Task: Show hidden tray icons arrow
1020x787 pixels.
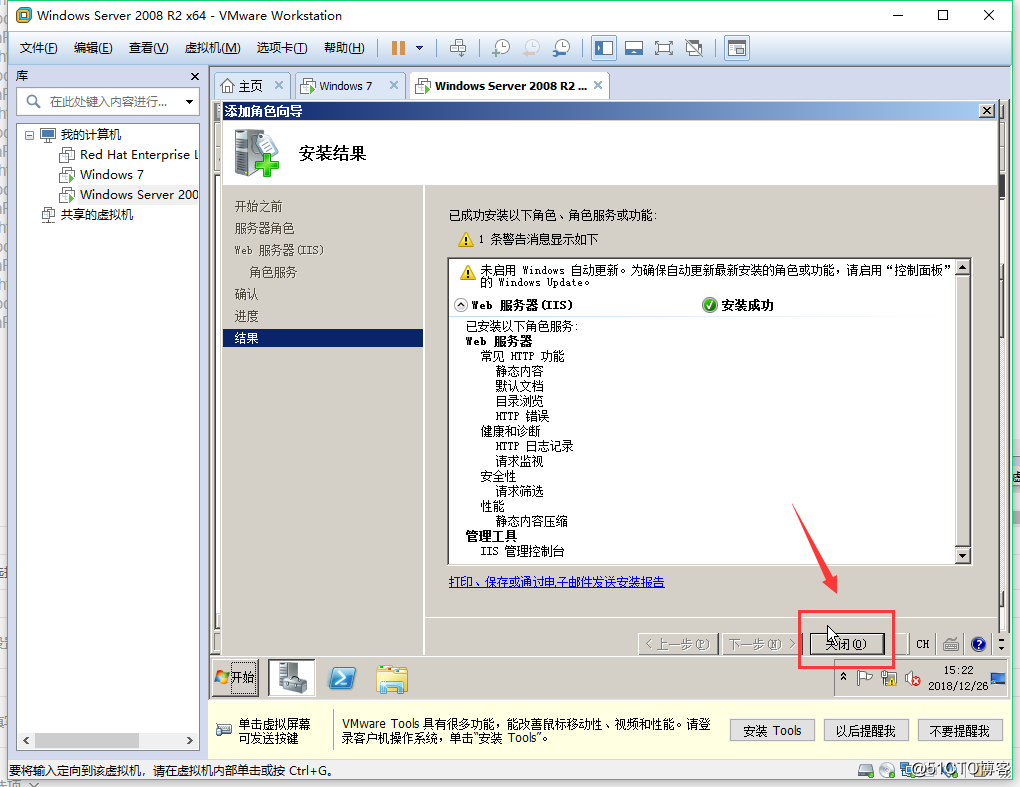Action: (843, 677)
